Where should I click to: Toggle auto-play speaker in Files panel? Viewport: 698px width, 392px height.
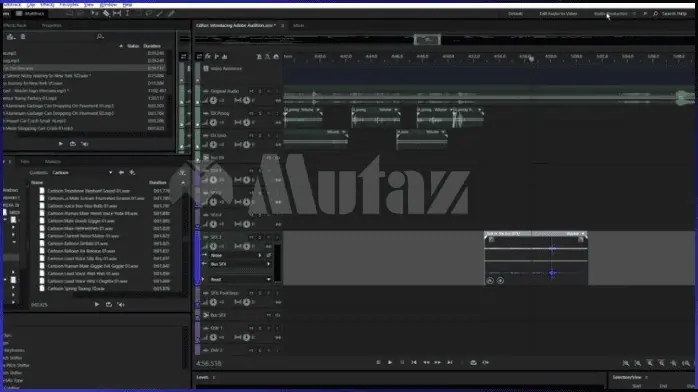[85, 144]
